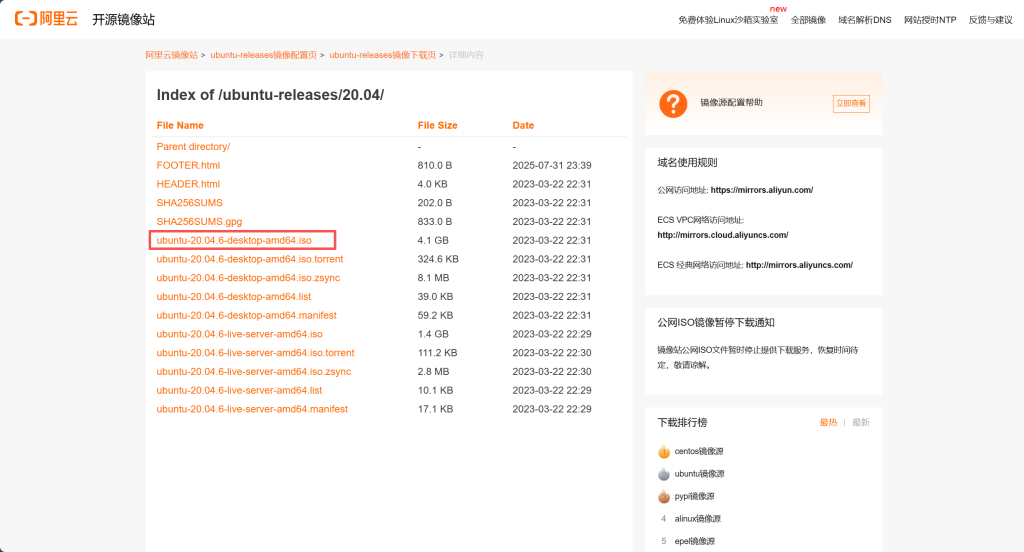The height and width of the screenshot is (552, 1024).
Task: Open the Parent directory/ link
Action: 193,147
